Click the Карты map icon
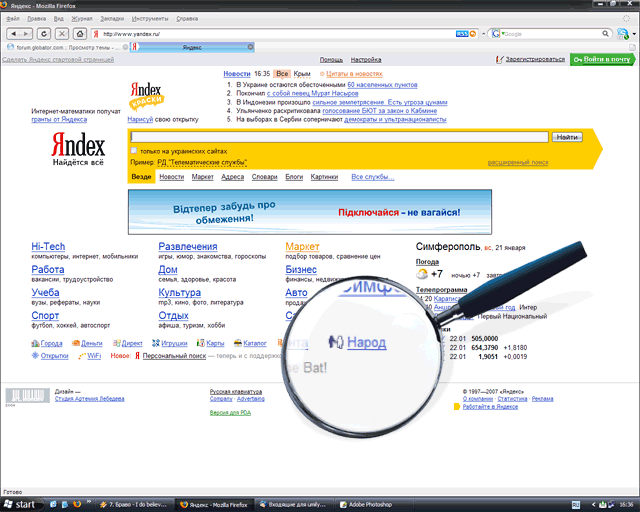Image resolution: width=640 pixels, height=512 pixels. pos(200,343)
